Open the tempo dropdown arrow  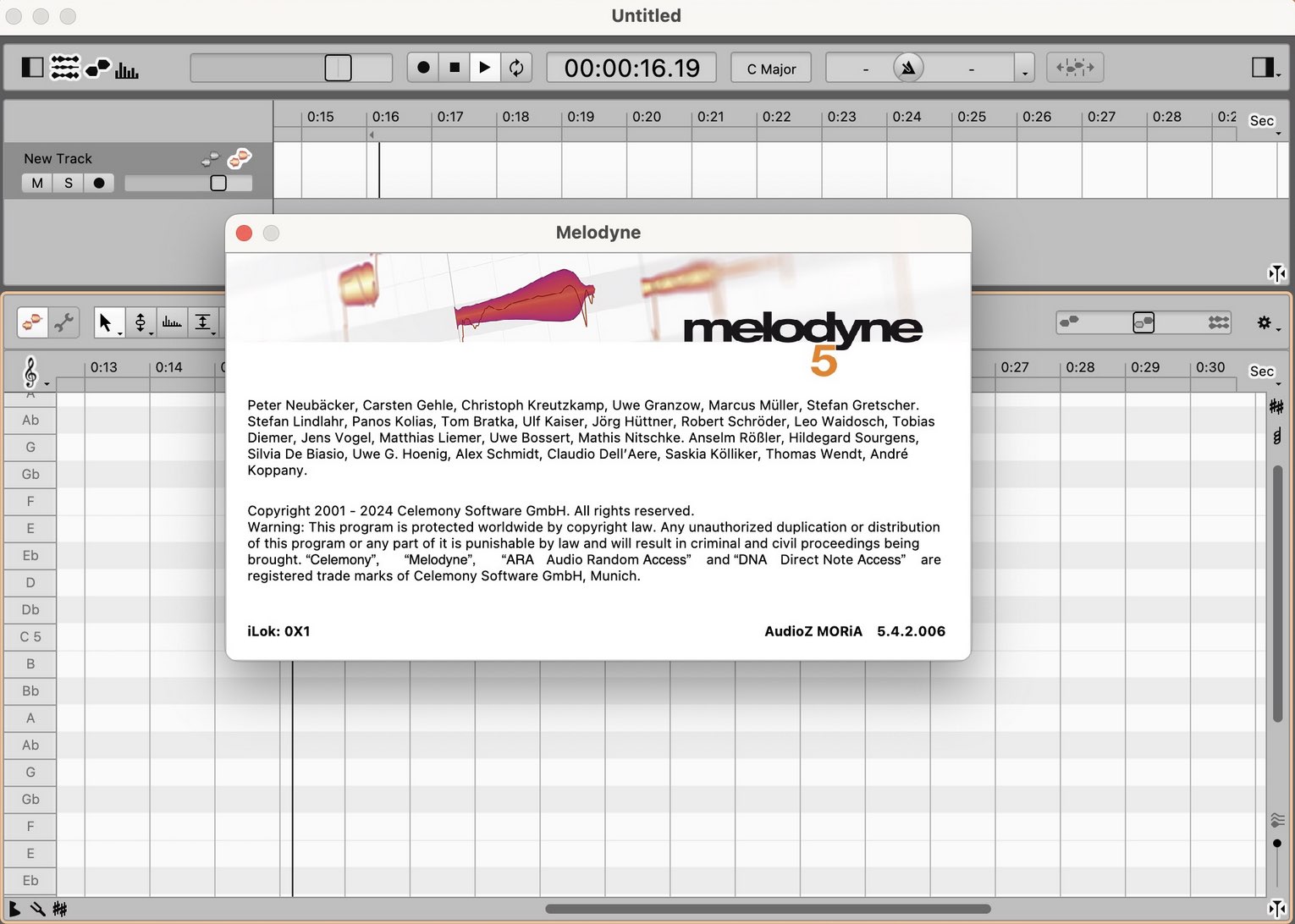coord(1024,68)
